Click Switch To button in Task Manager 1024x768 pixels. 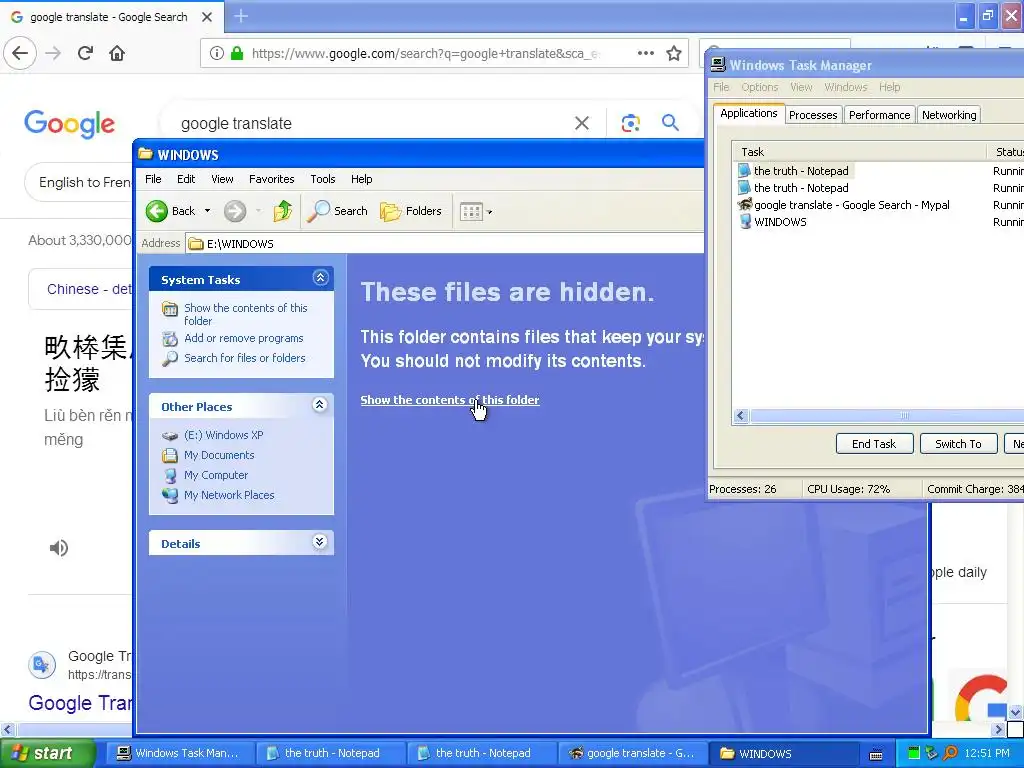[958, 444]
